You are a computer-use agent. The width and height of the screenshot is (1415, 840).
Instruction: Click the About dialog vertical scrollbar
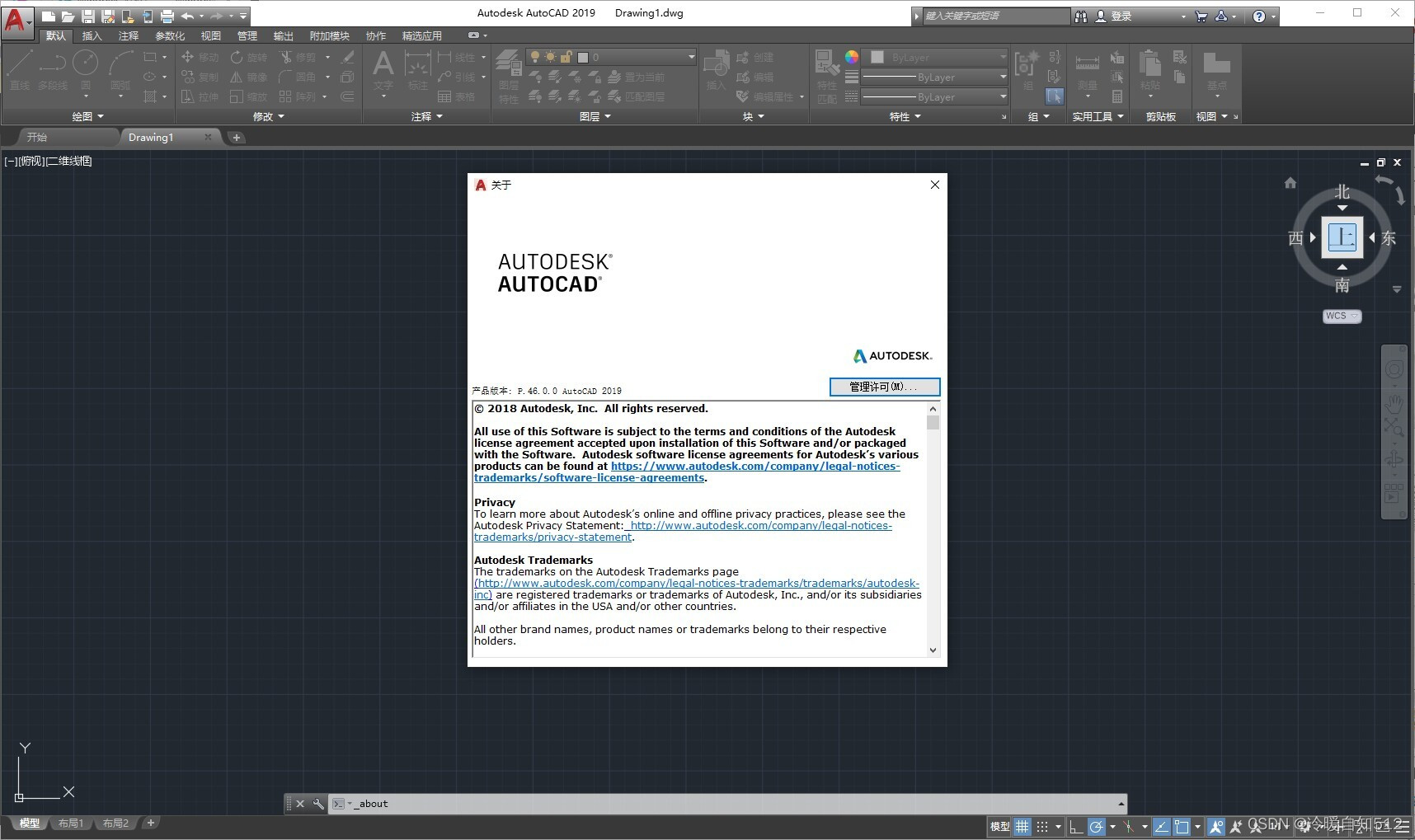pyautogui.click(x=933, y=529)
